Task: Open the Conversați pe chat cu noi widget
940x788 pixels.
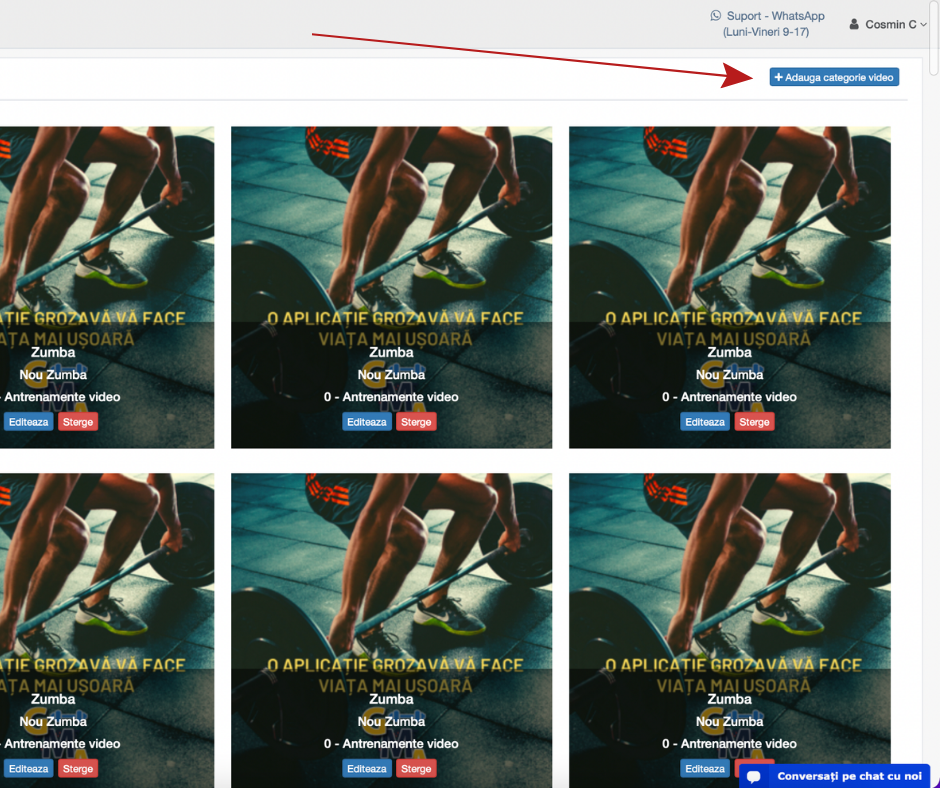Action: tap(834, 776)
